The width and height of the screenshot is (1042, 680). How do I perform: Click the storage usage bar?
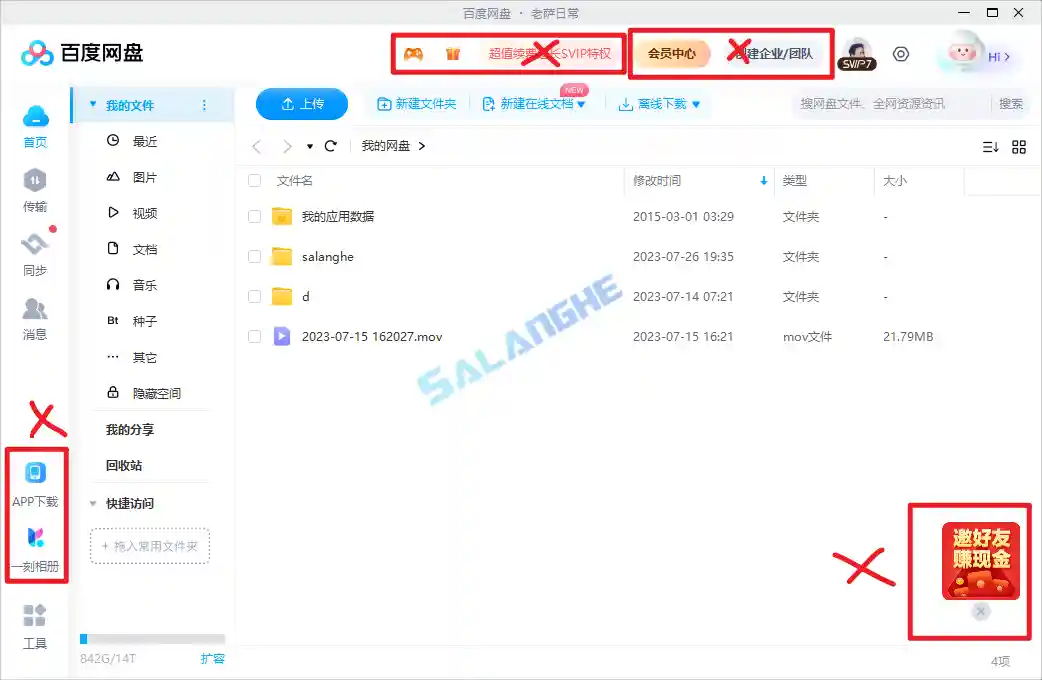pos(152,639)
